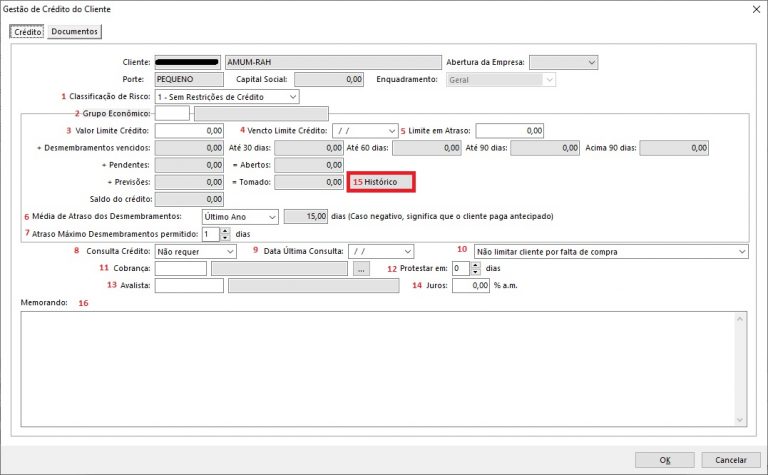Click the Memorando scrollbar down arrow
Viewport: 768px width, 475px height.
740,420
